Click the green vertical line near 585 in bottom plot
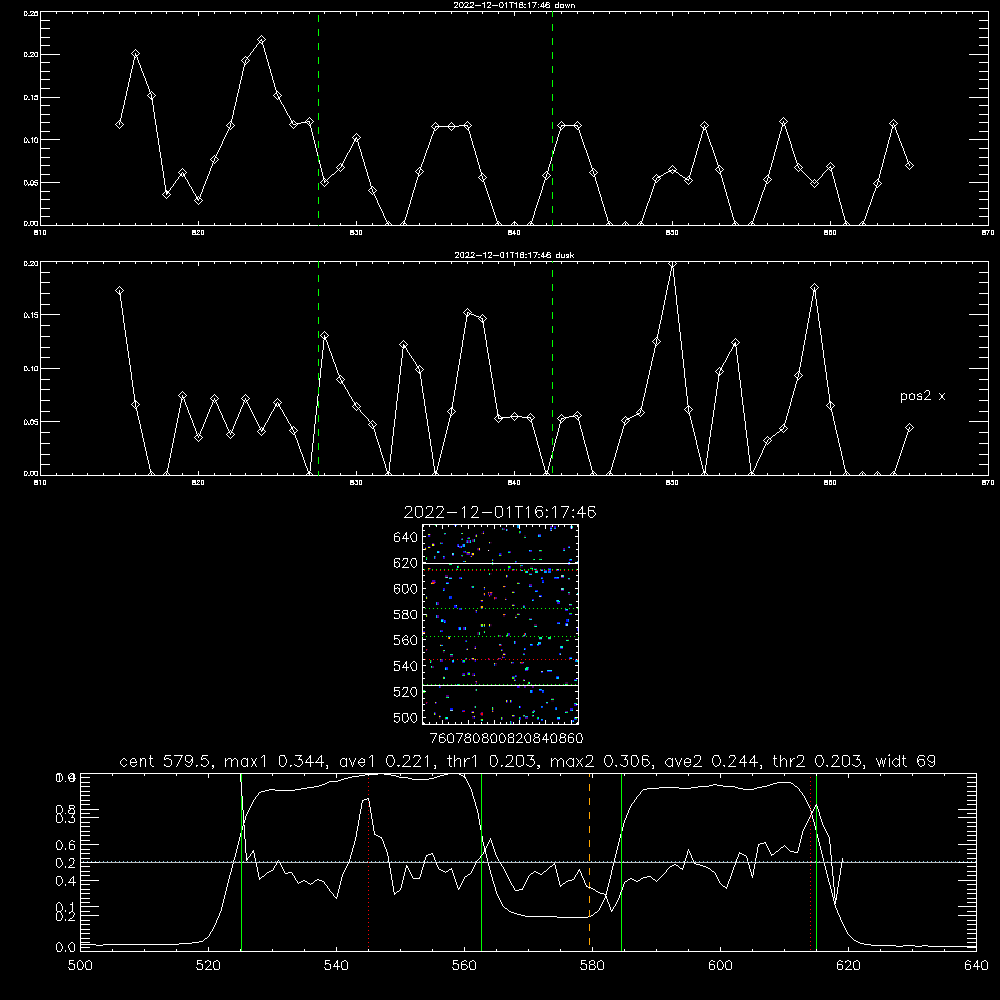The width and height of the screenshot is (1000, 1000). point(621,861)
